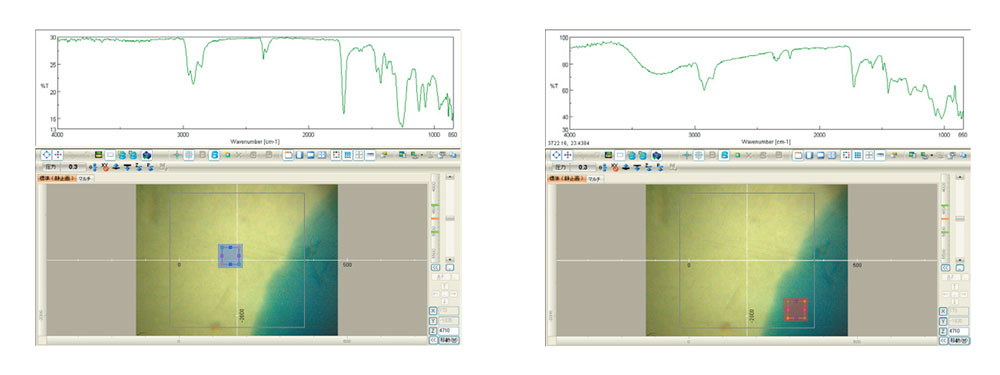Click the globe mapping icon in left toolbar
1000x375 pixels.
coord(147,155)
